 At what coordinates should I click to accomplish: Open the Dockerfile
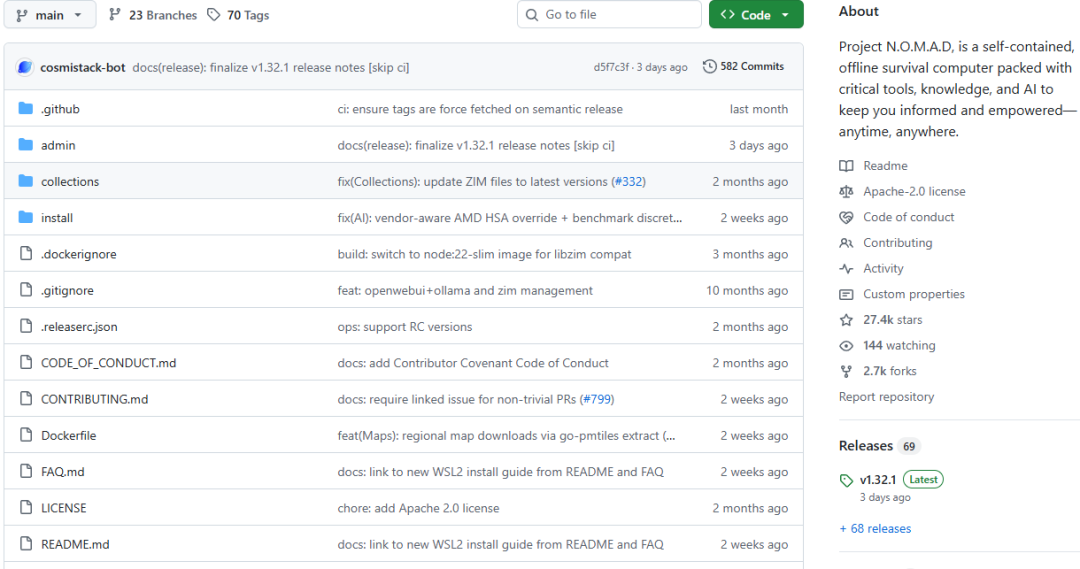click(x=68, y=435)
